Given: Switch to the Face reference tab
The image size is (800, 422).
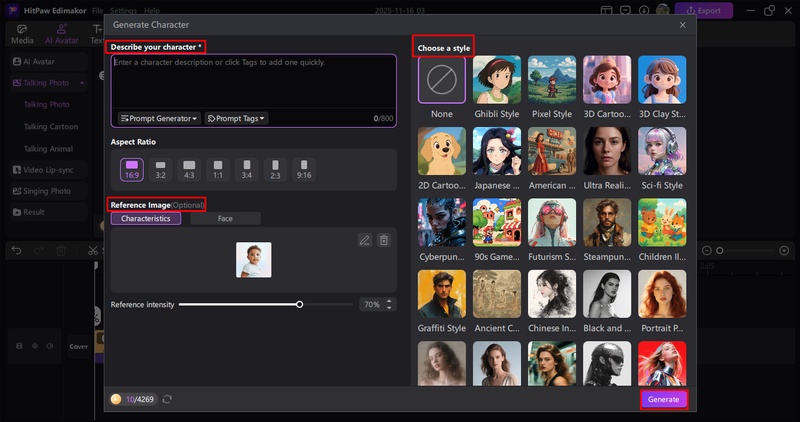Looking at the screenshot, I should [x=225, y=218].
